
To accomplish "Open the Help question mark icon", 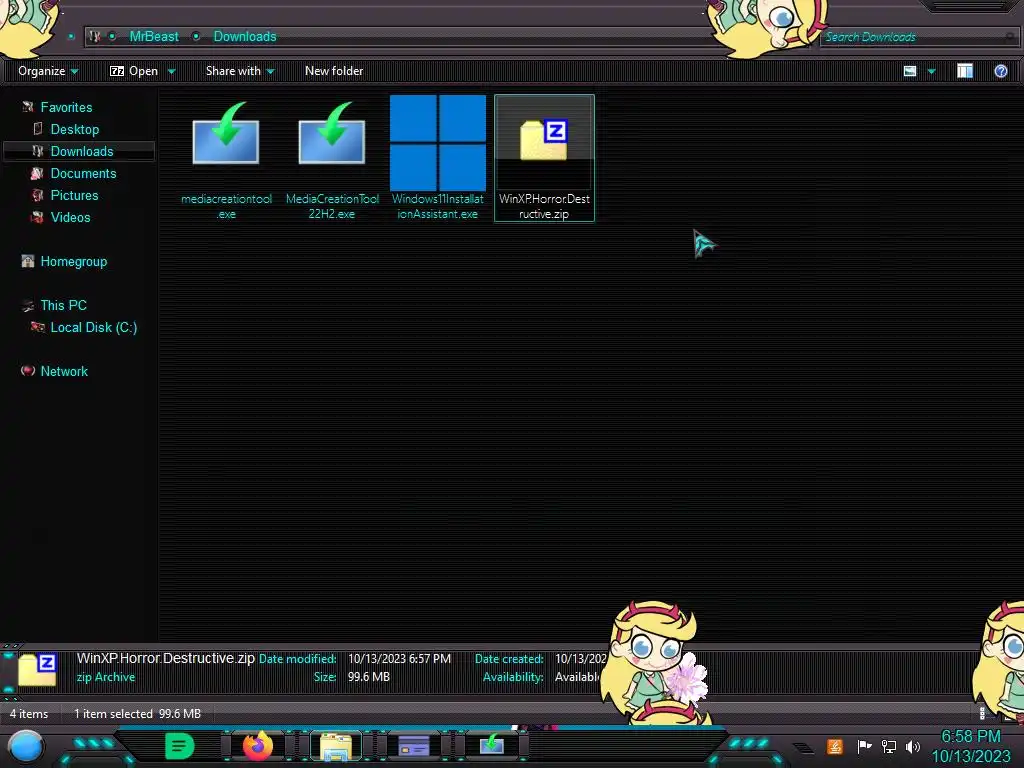I will [x=1000, y=71].
